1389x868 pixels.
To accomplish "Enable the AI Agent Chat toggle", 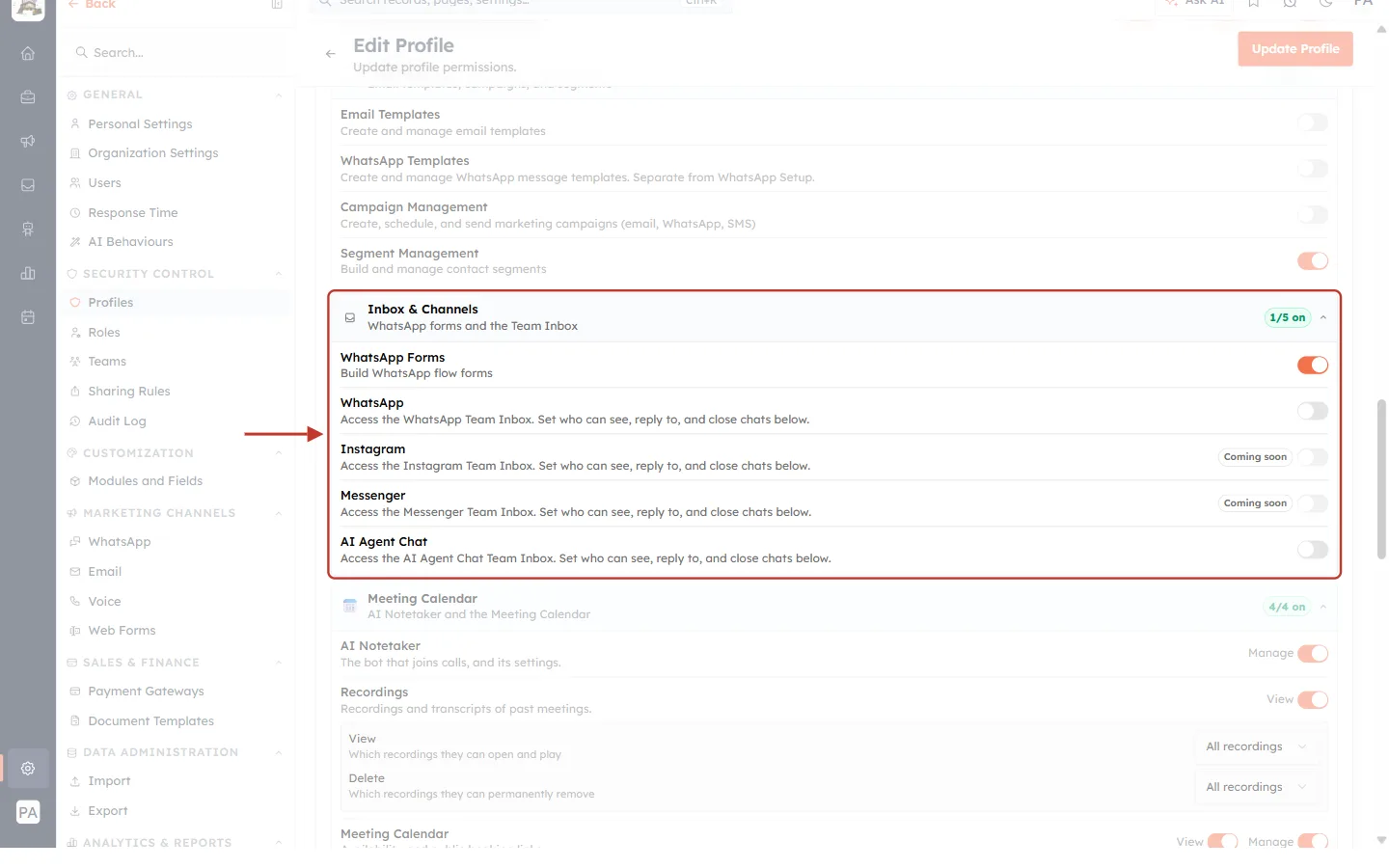I will (x=1313, y=550).
